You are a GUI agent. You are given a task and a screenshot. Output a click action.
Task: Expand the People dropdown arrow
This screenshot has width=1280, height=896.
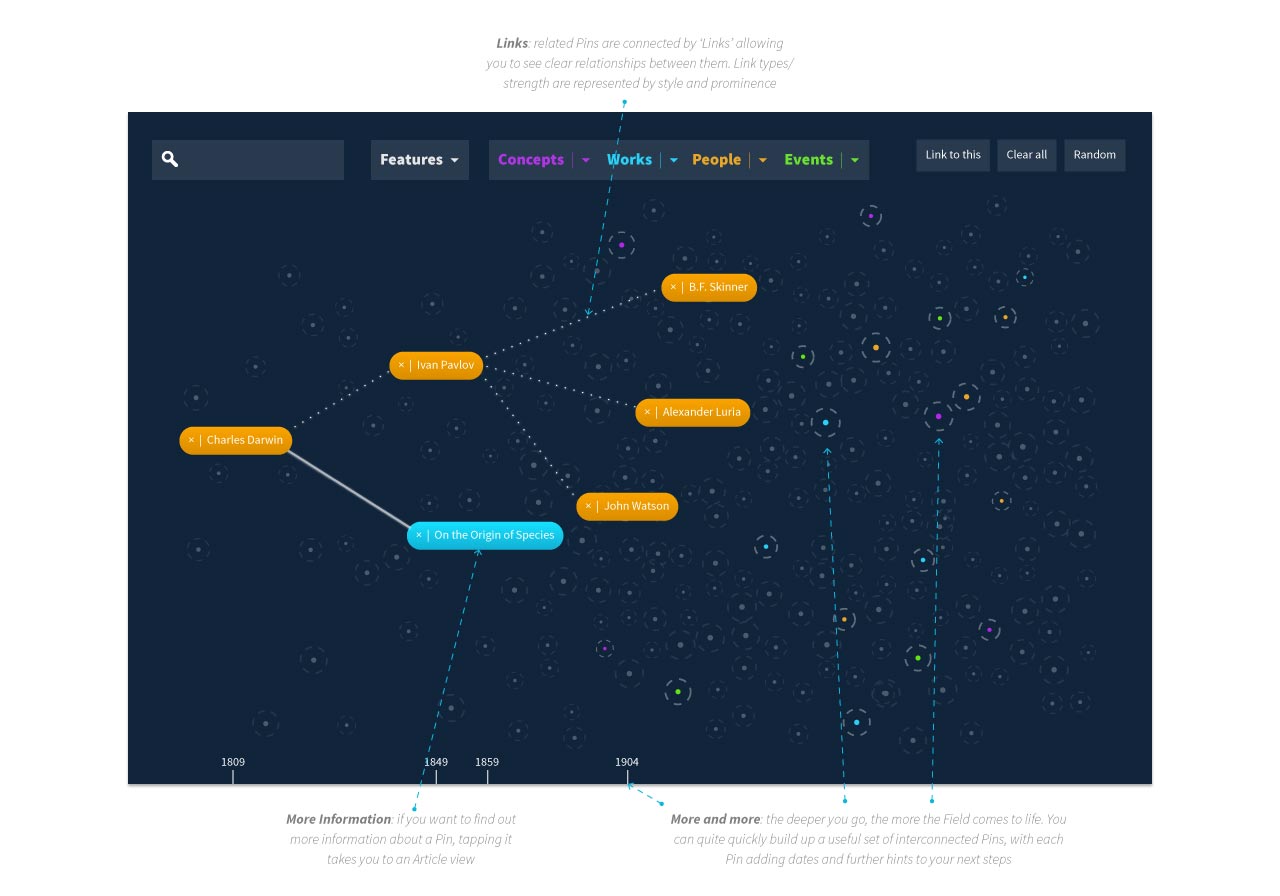tap(763, 160)
